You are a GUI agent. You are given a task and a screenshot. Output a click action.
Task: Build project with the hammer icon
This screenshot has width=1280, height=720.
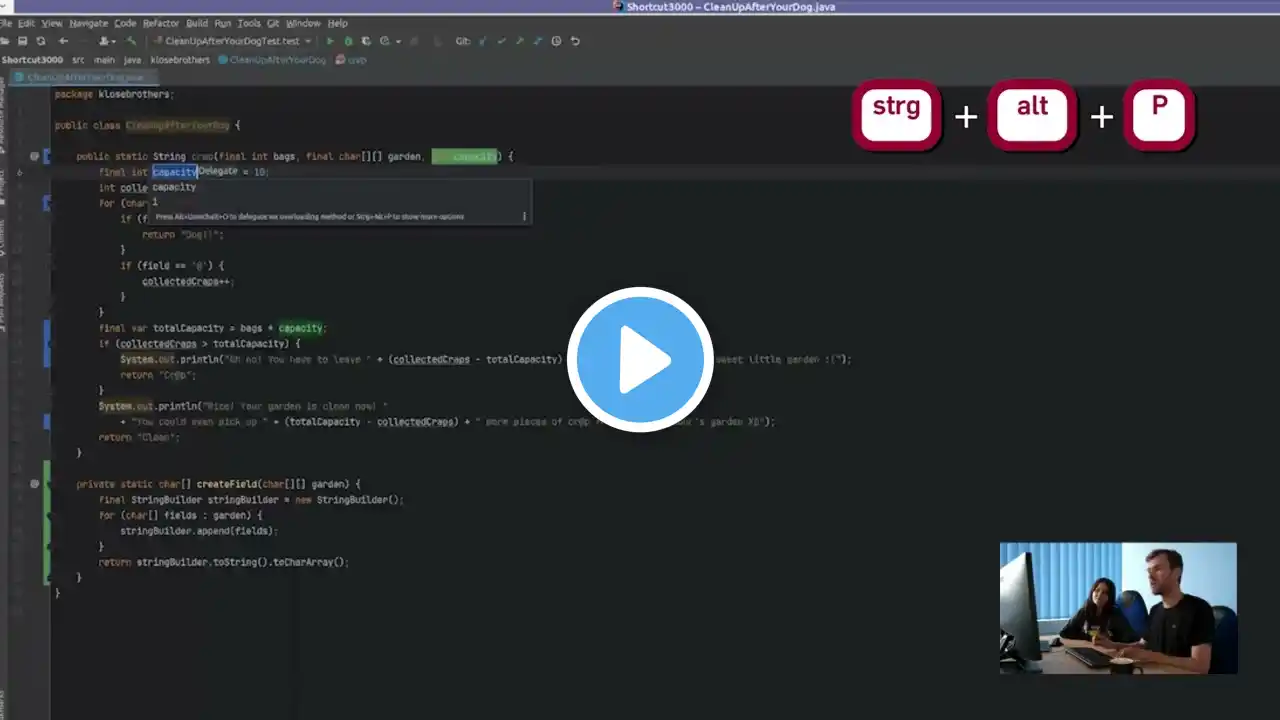pos(131,41)
